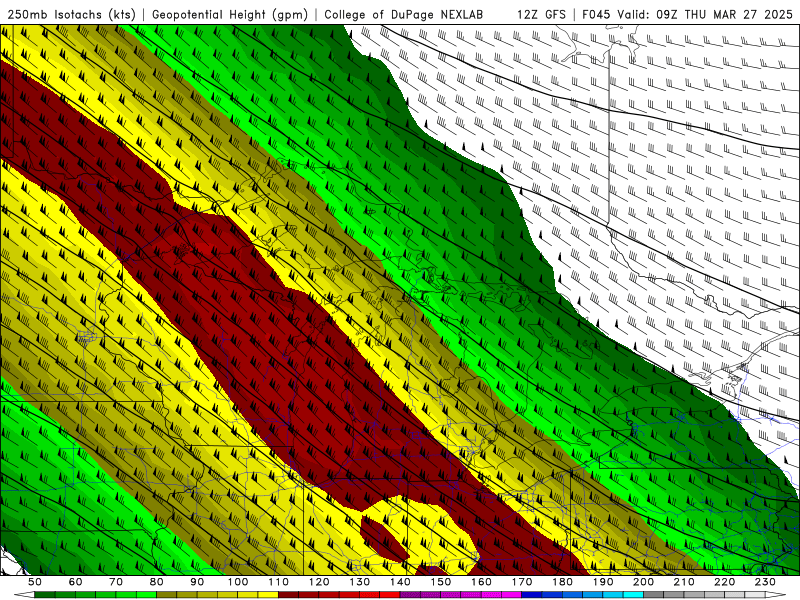800x600 pixels.
Task: Click the dark blue swatch under 170 on the color bar
Action: click(x=532, y=595)
